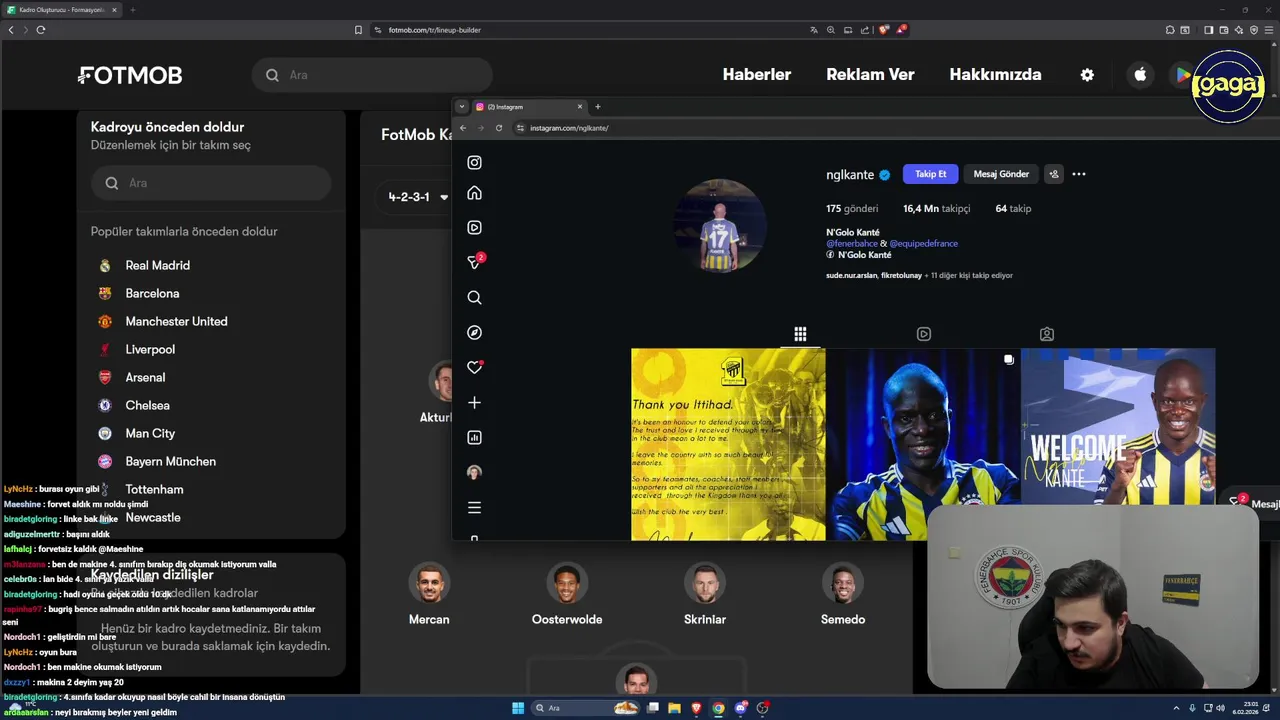Click verified badge next to nglkante
1280x720 pixels.
(x=884, y=175)
